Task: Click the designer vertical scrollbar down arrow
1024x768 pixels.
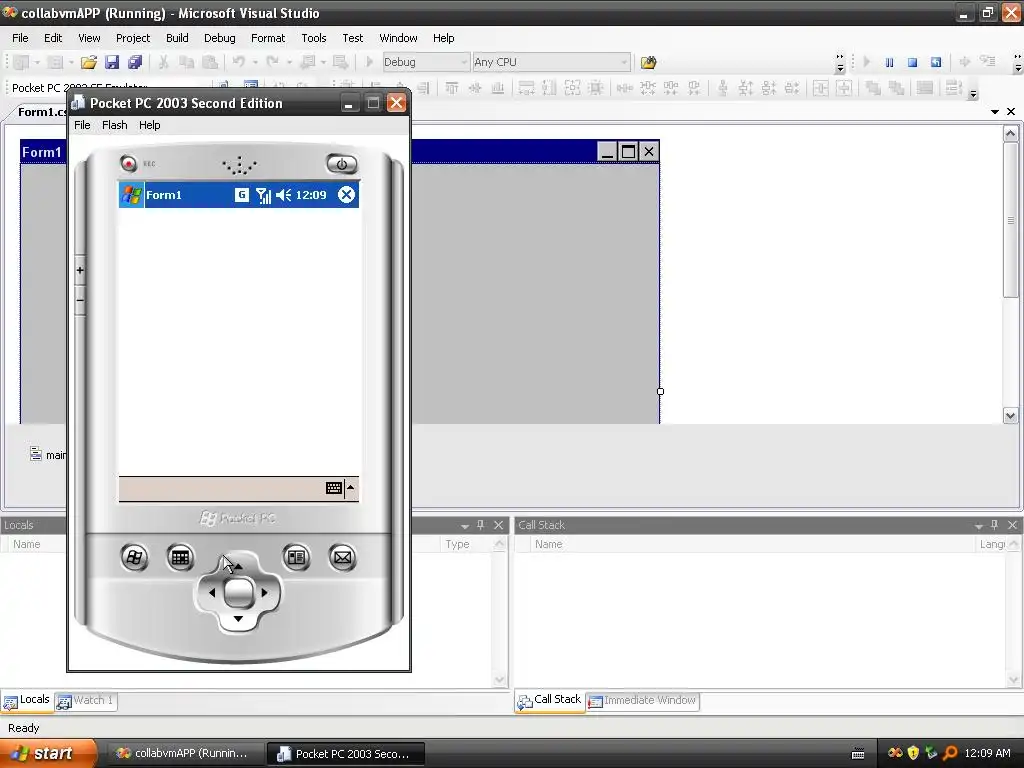Action: click(1010, 415)
